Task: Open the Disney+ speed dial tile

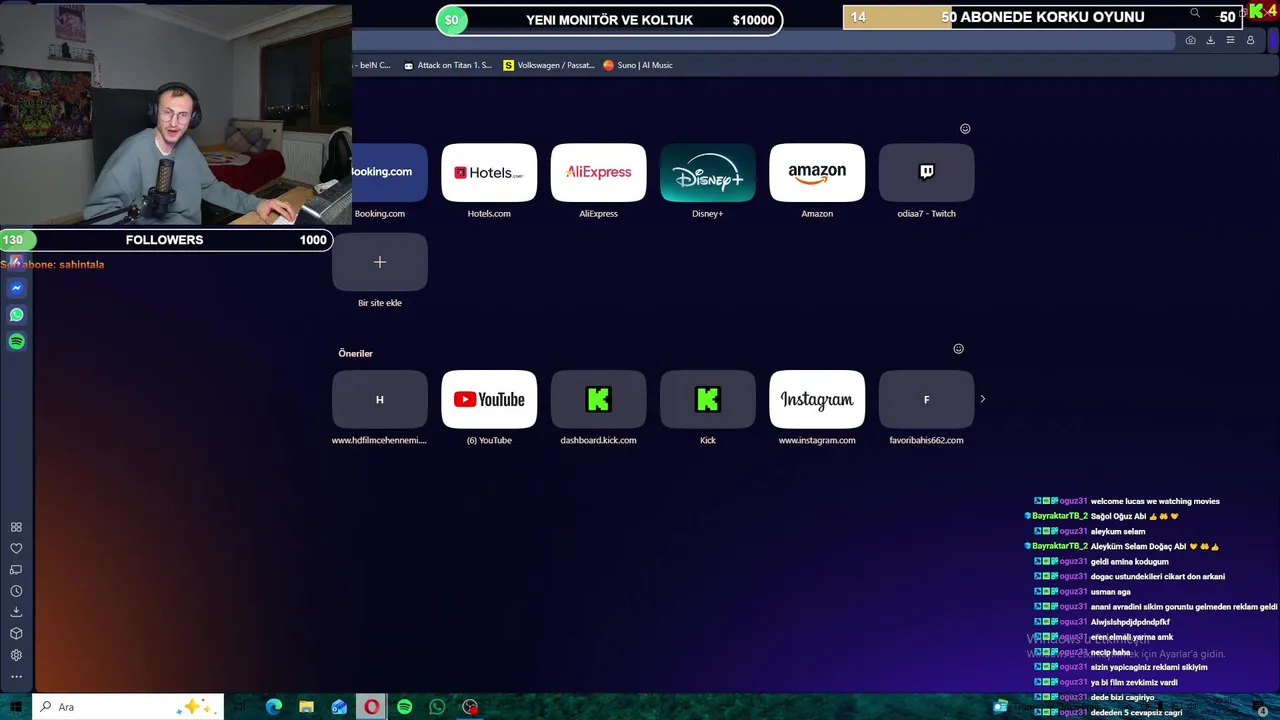Action: tap(707, 172)
